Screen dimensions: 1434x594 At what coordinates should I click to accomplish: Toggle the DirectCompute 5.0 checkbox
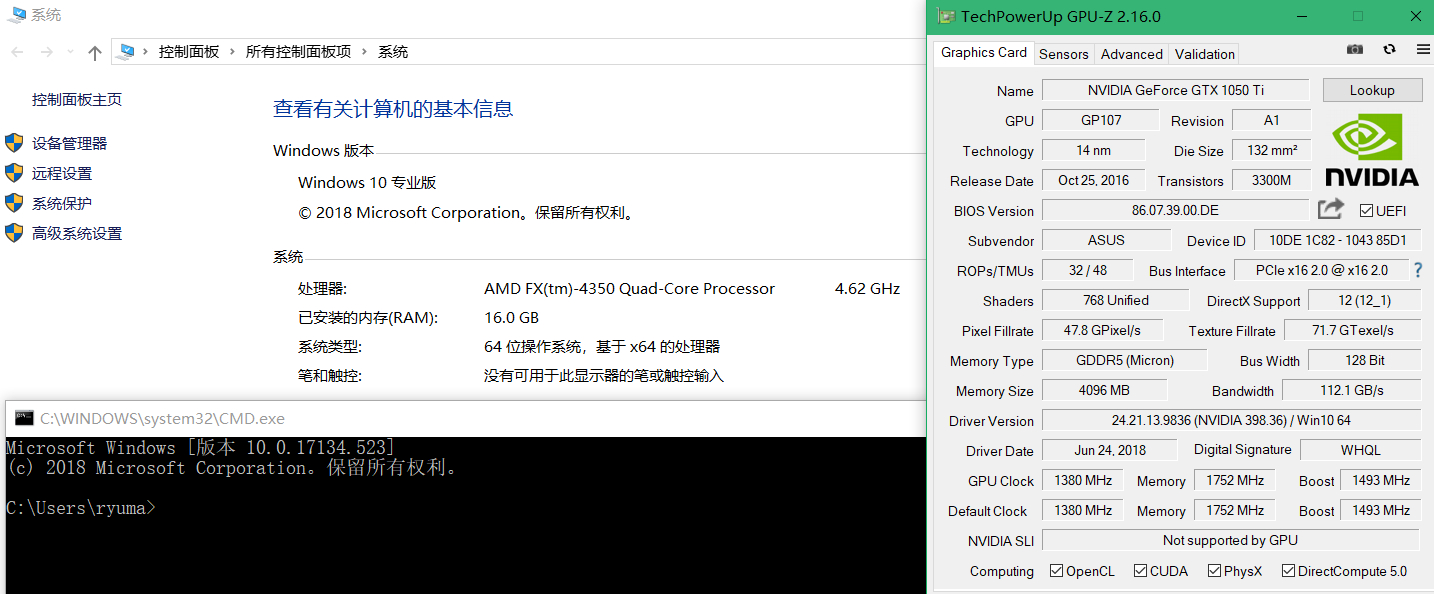tap(1288, 571)
